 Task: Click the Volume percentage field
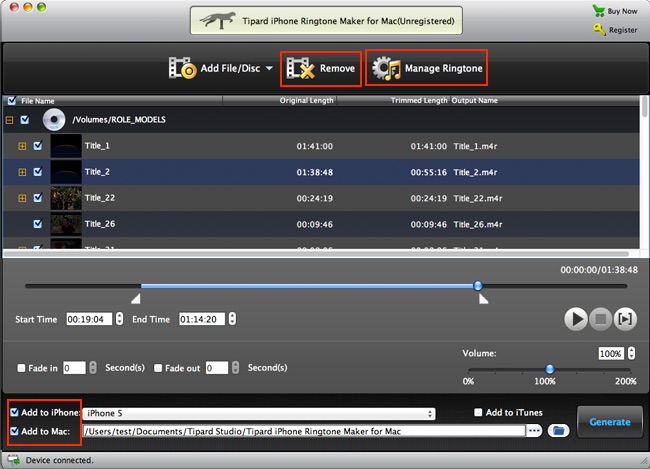tap(611, 354)
